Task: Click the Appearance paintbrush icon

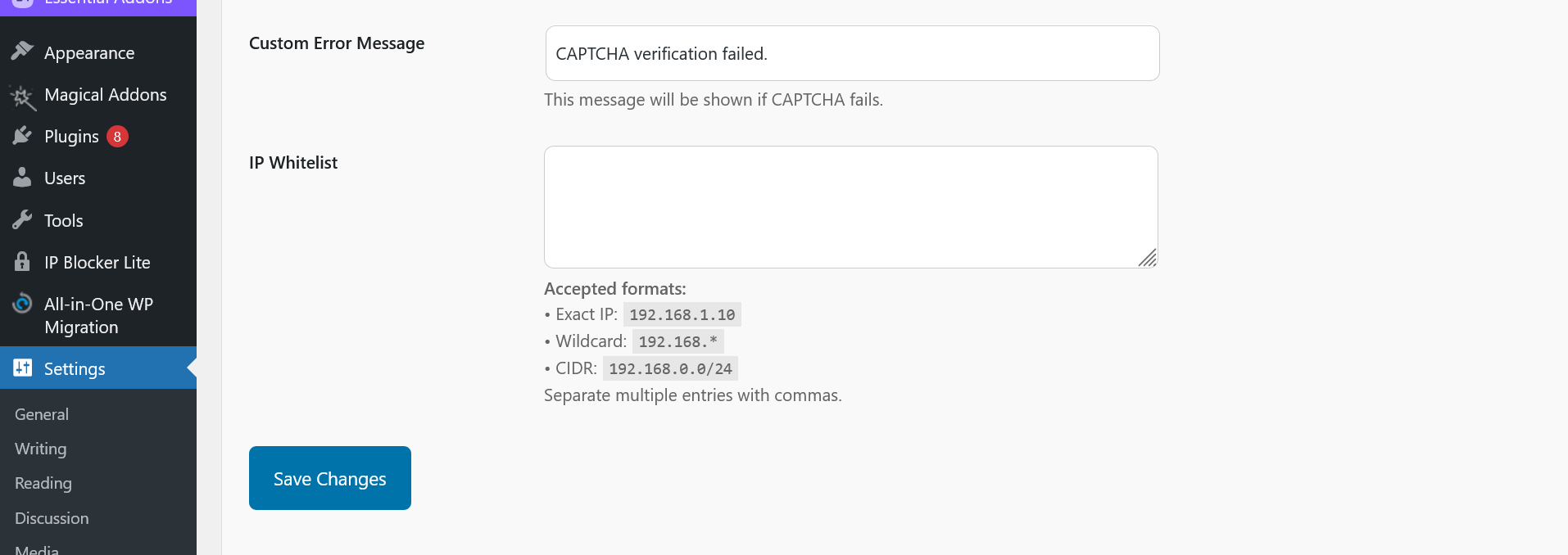Action: 22,52
